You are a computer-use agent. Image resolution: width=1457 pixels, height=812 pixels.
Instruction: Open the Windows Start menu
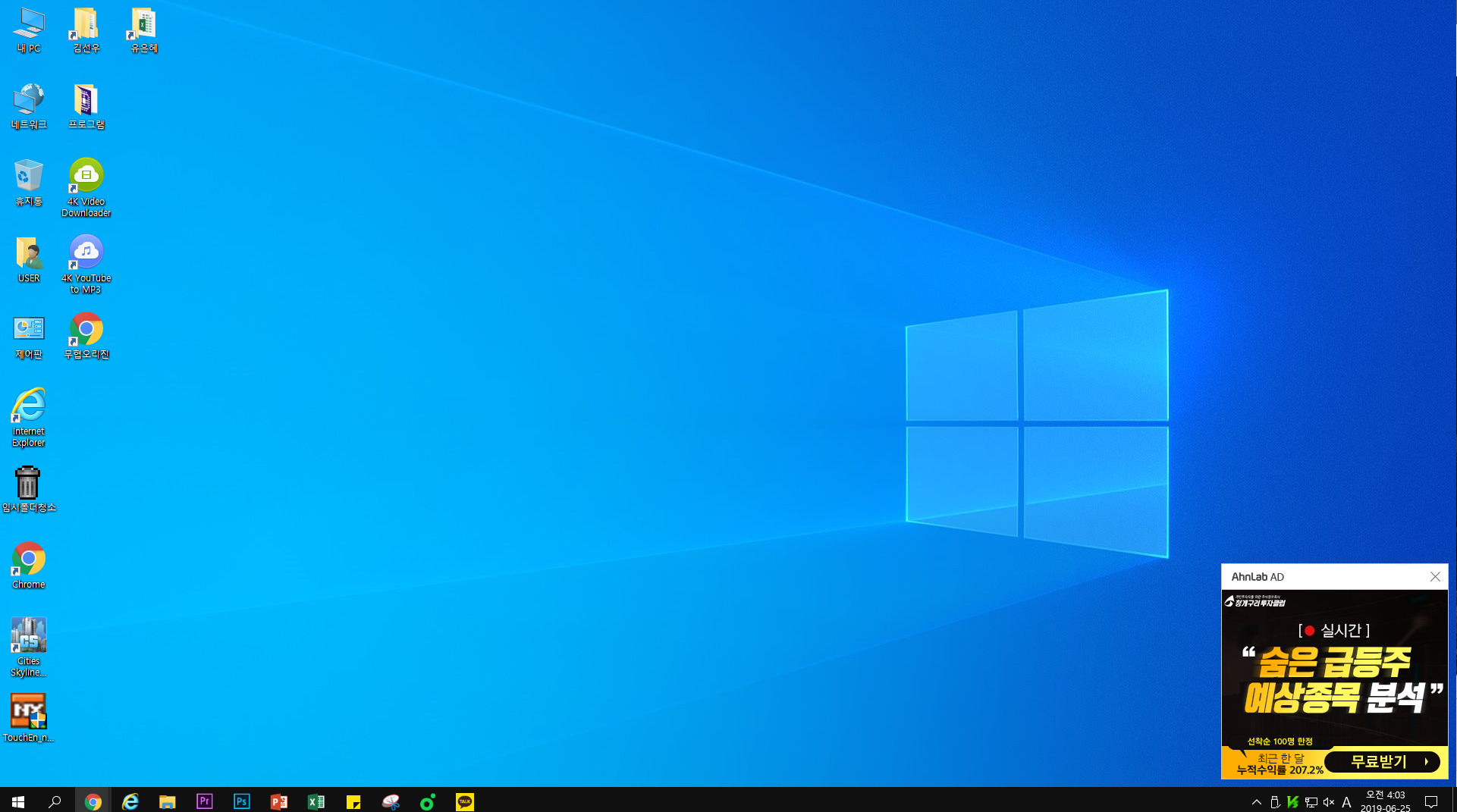coord(18,801)
